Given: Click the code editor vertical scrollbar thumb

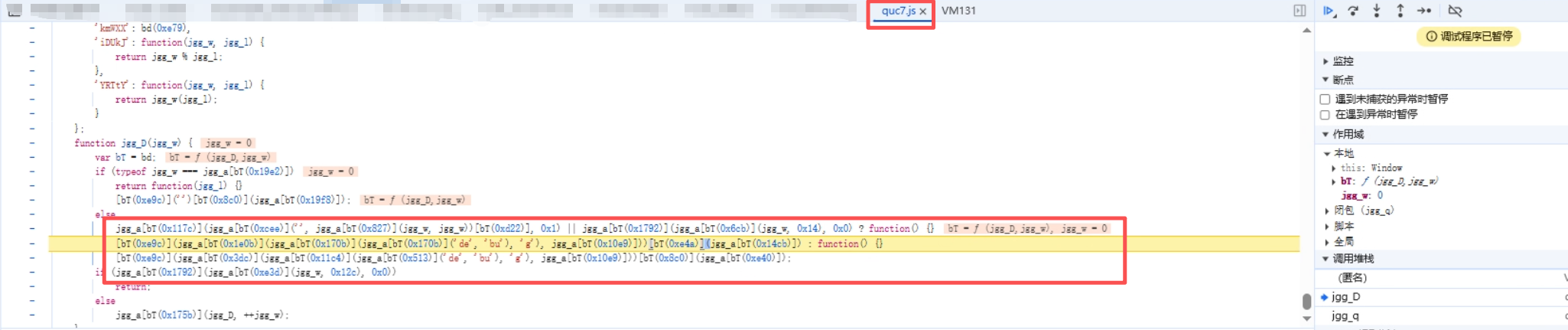Looking at the screenshot, I should click(1306, 301).
